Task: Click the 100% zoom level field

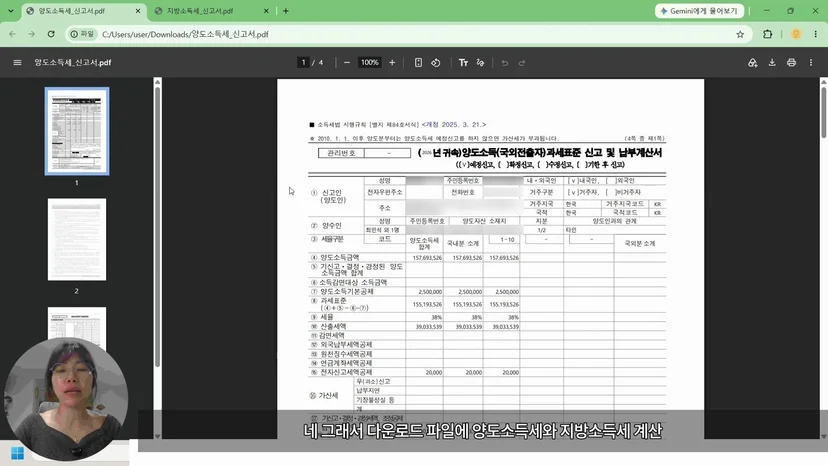Action: (x=369, y=62)
